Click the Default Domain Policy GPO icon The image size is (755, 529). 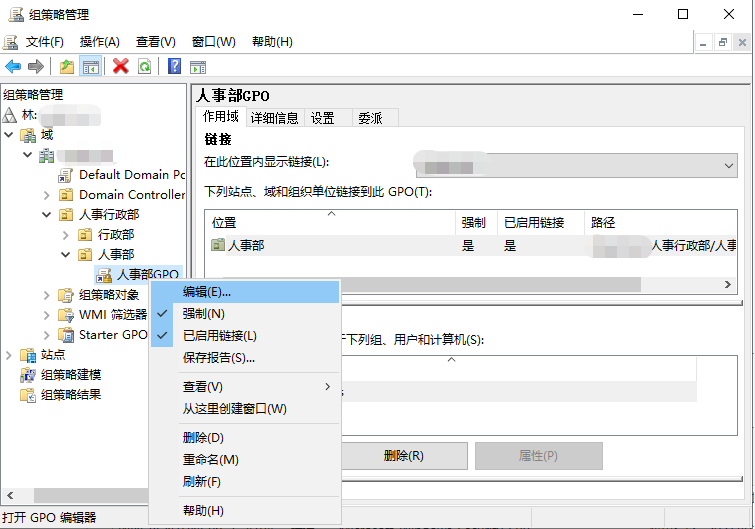(65, 175)
